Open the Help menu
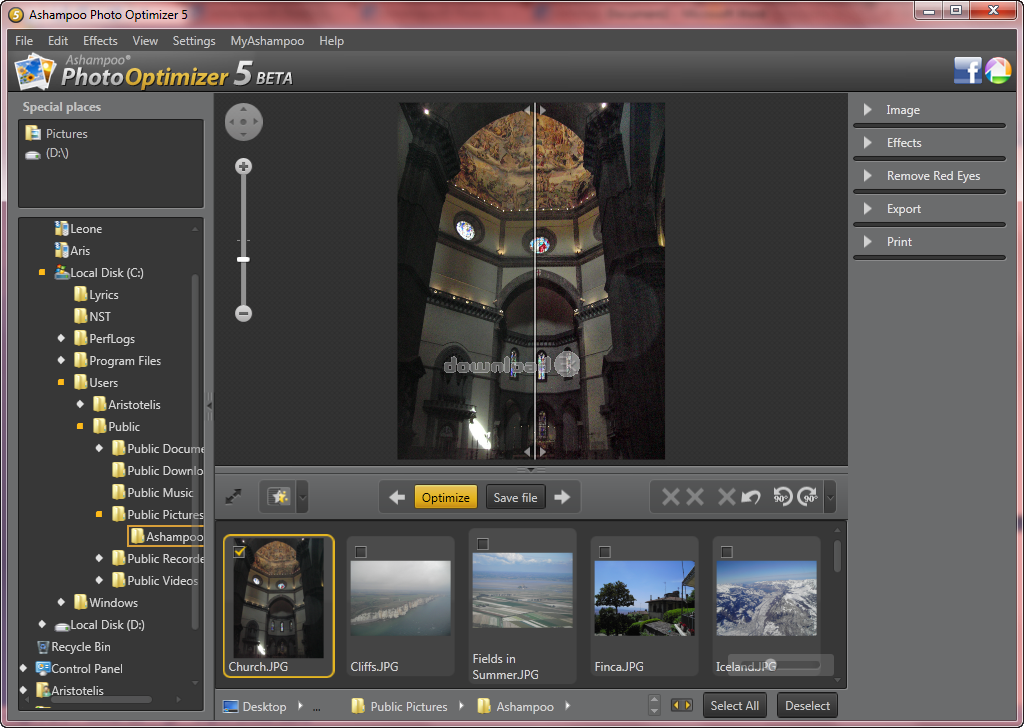Viewport: 1024px width, 728px height. pyautogui.click(x=331, y=40)
